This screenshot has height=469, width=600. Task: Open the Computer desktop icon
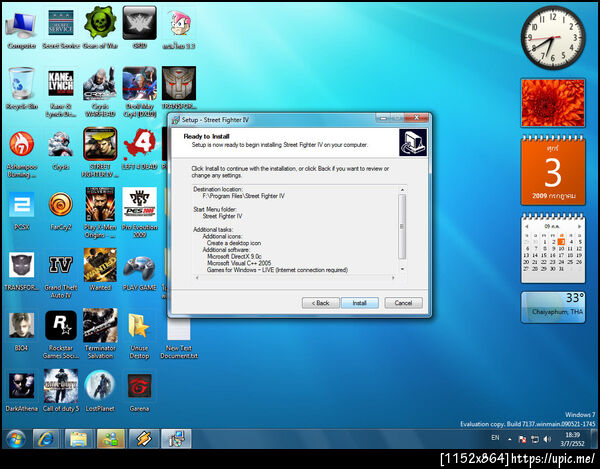point(21,30)
